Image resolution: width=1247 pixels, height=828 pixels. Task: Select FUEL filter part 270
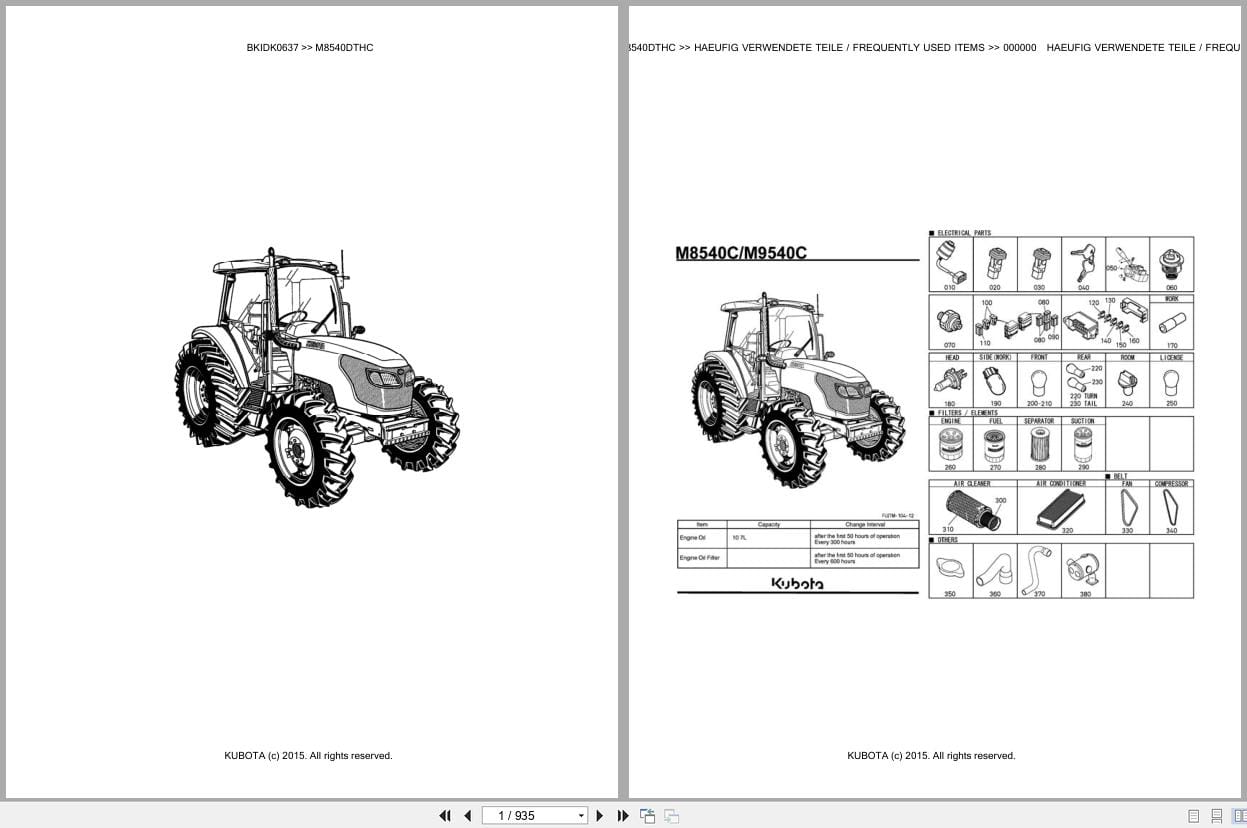pyautogui.click(x=995, y=444)
